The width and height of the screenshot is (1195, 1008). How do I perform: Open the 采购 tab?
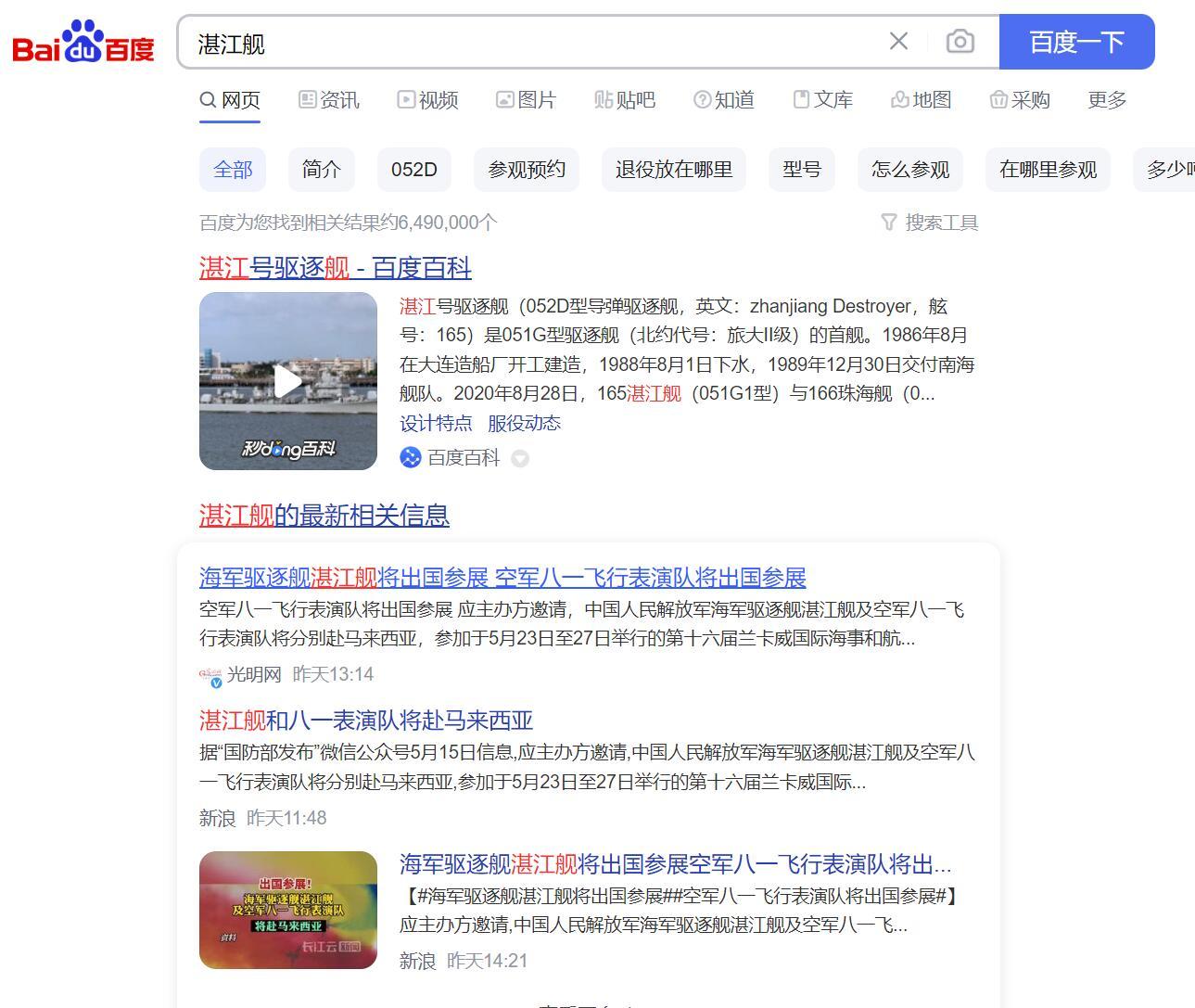pos(1020,99)
